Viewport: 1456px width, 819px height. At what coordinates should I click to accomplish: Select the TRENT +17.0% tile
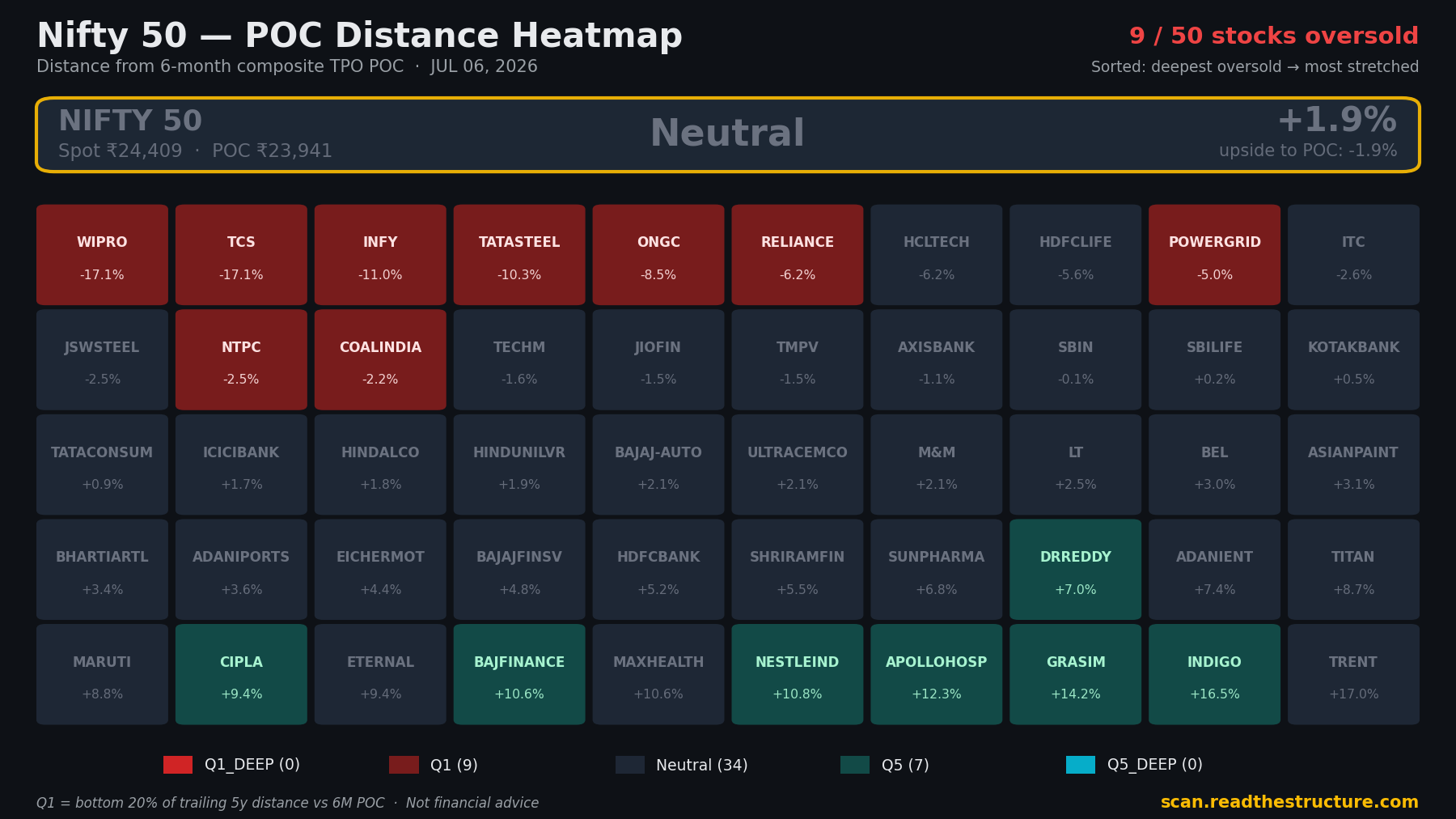click(x=1354, y=674)
